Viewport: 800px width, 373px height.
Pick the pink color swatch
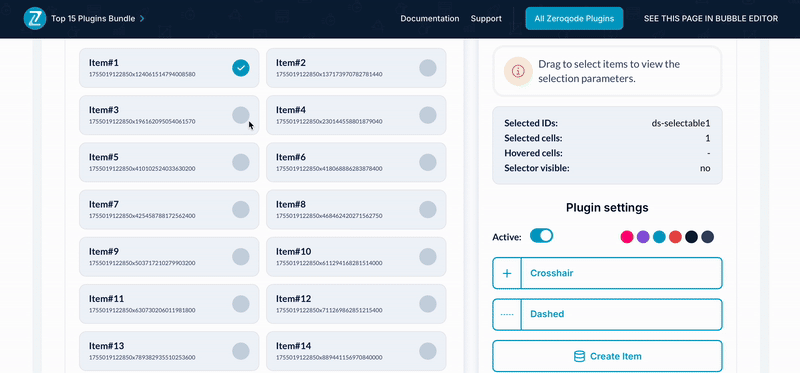point(627,237)
